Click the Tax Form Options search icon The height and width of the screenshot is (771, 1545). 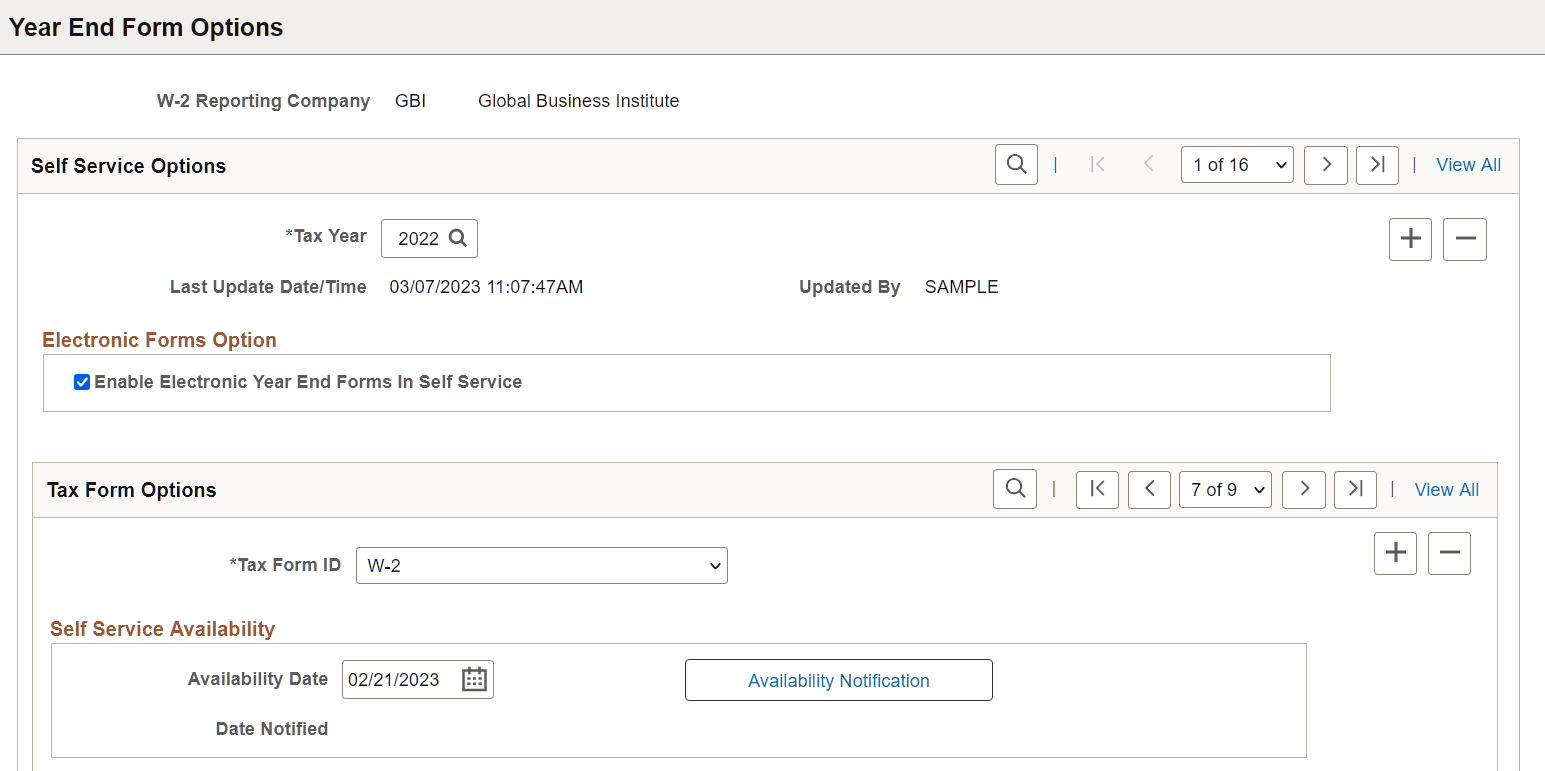coord(1015,489)
